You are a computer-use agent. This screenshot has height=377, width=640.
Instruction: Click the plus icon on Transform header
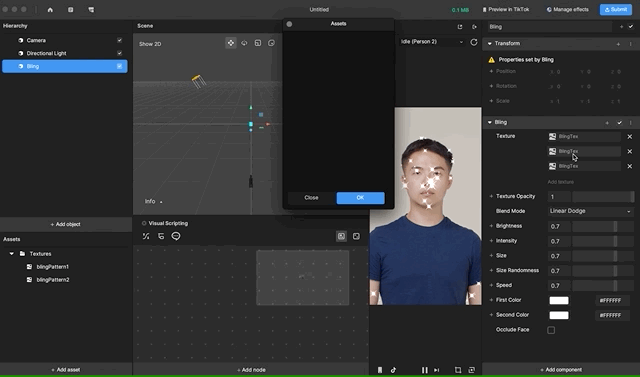click(618, 44)
